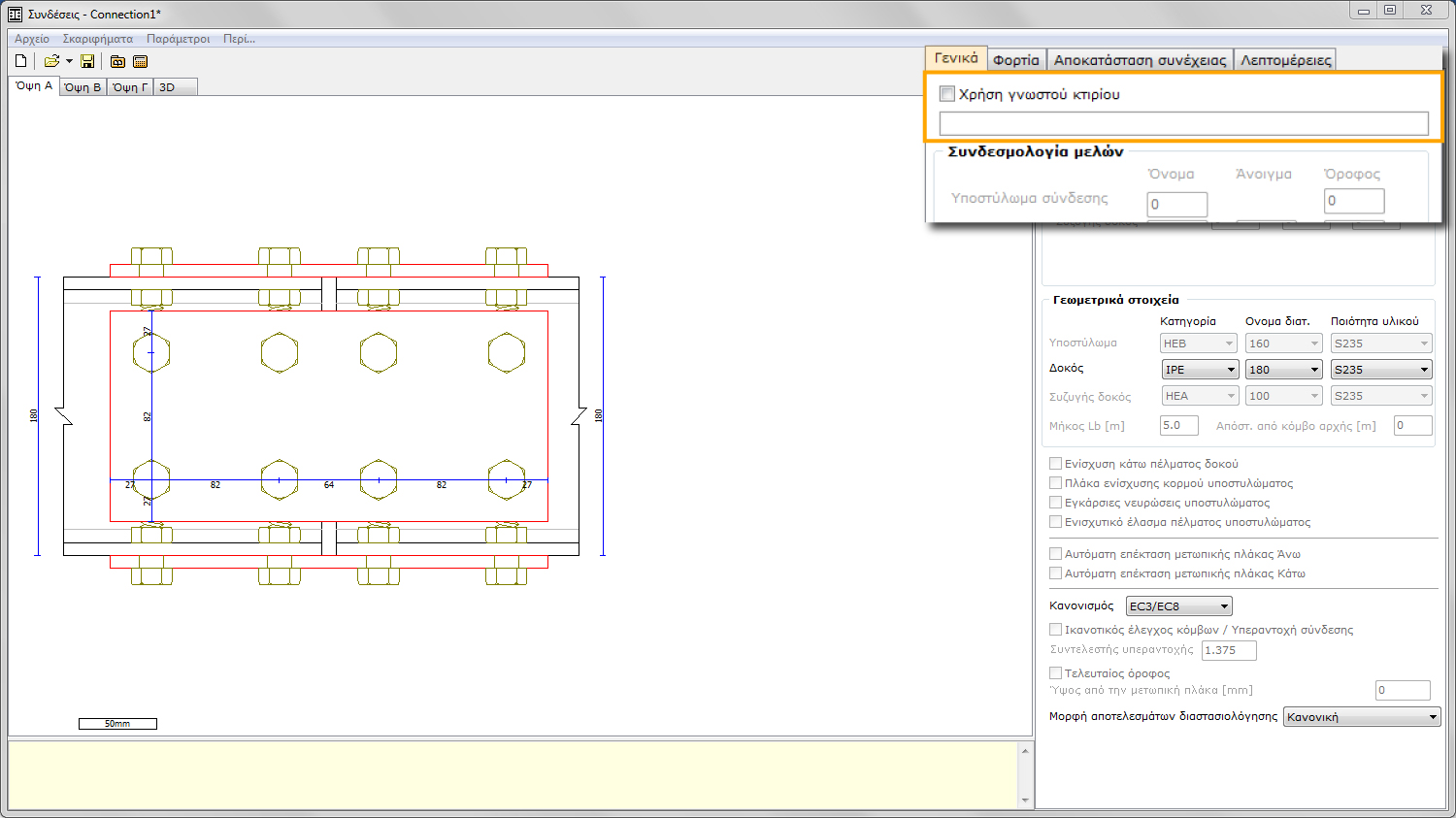Enable 'Χρήση γνωστού κτιρίου' checkbox
The image size is (1456, 818).
(947, 94)
